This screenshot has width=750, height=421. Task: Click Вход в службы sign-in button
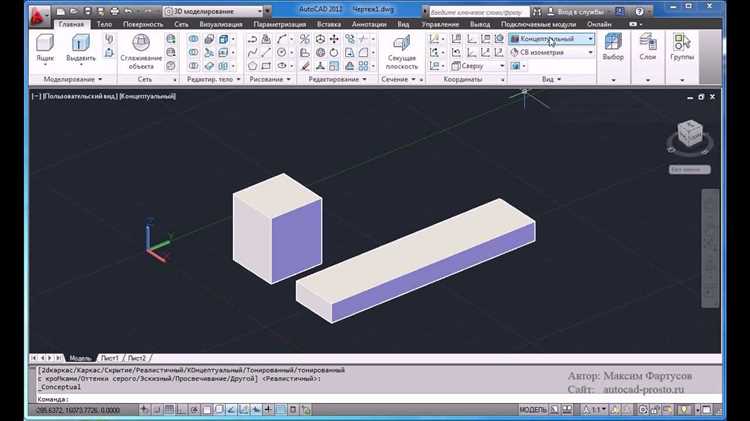pyautogui.click(x=575, y=11)
